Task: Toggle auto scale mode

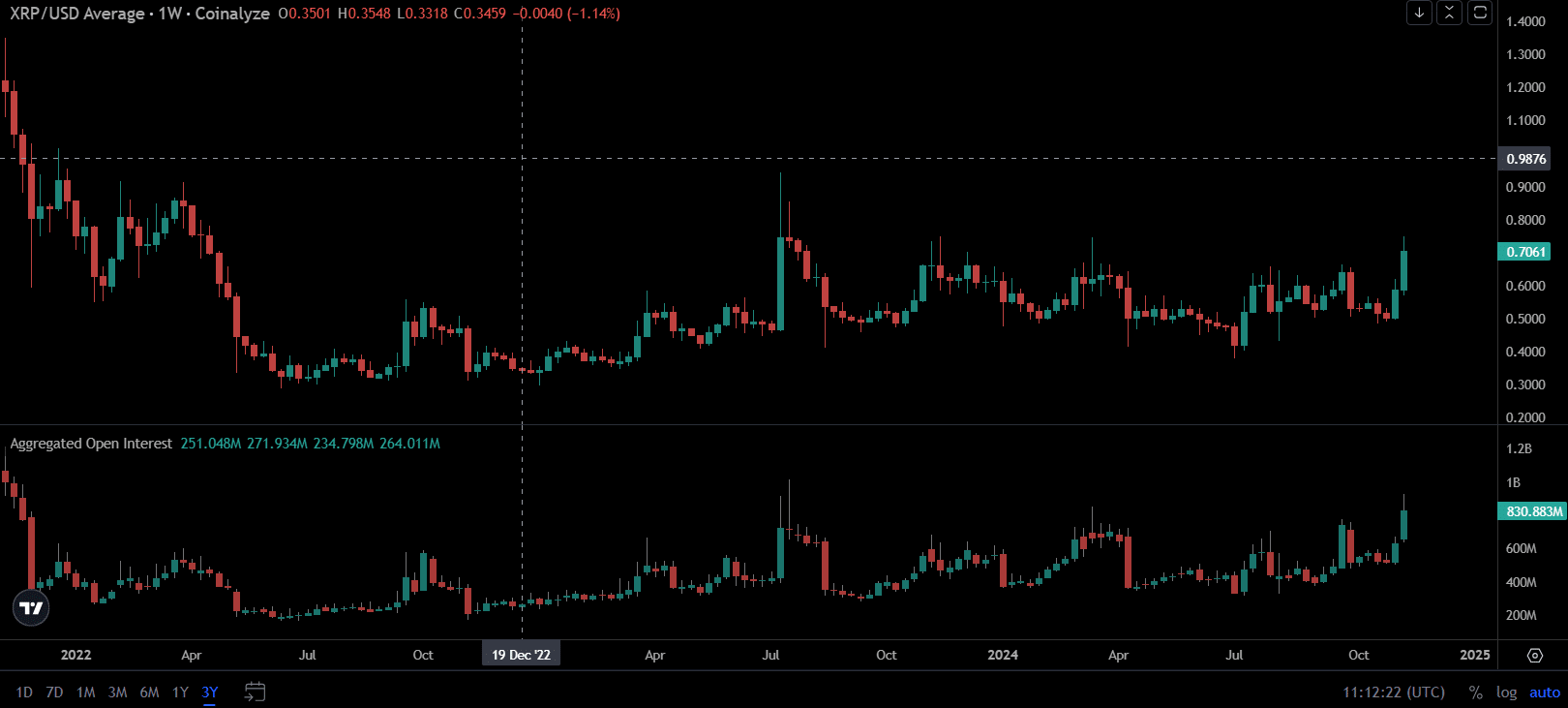Action: click(1545, 692)
